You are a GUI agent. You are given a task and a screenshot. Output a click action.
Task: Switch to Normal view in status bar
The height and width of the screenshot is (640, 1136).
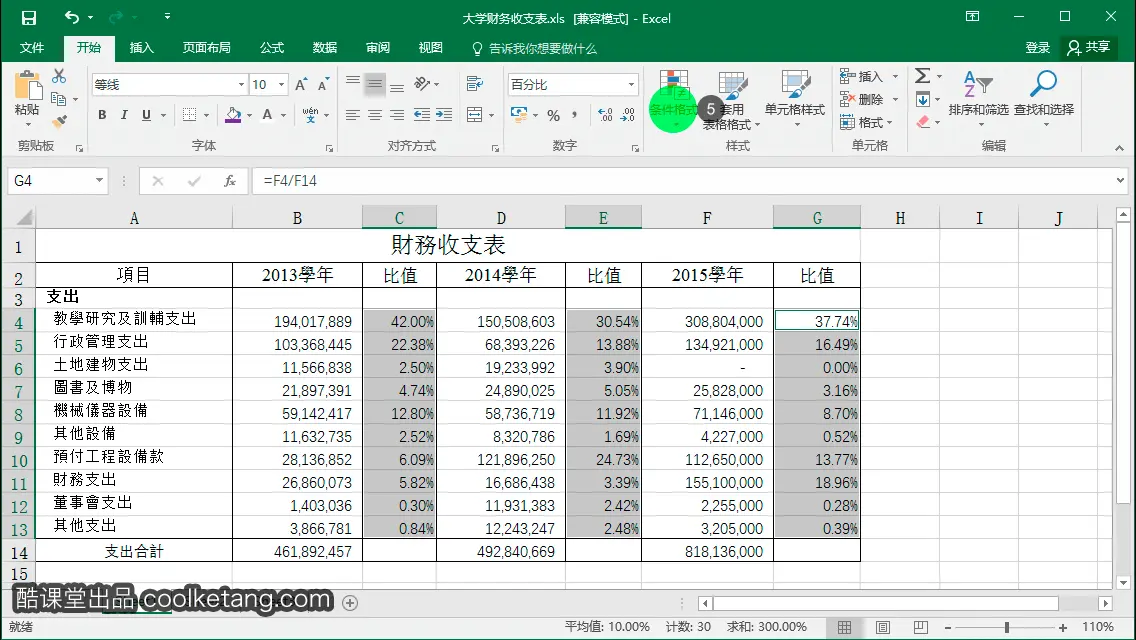[x=845, y=627]
